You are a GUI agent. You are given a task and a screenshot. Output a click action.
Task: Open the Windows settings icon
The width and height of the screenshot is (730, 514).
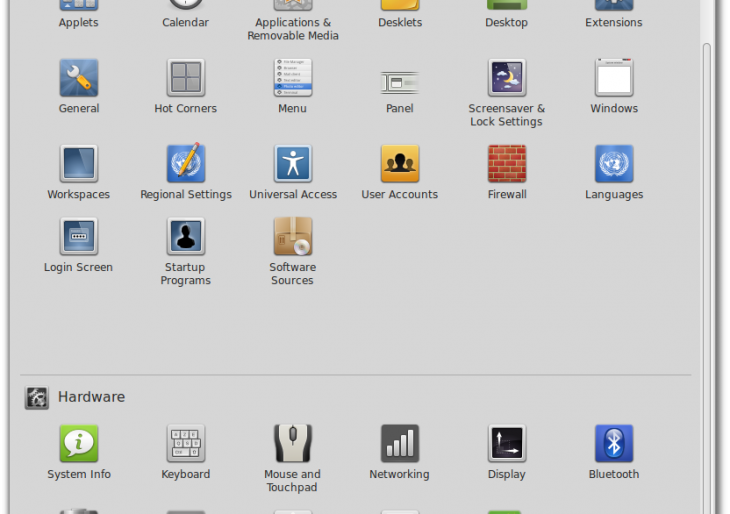(614, 78)
